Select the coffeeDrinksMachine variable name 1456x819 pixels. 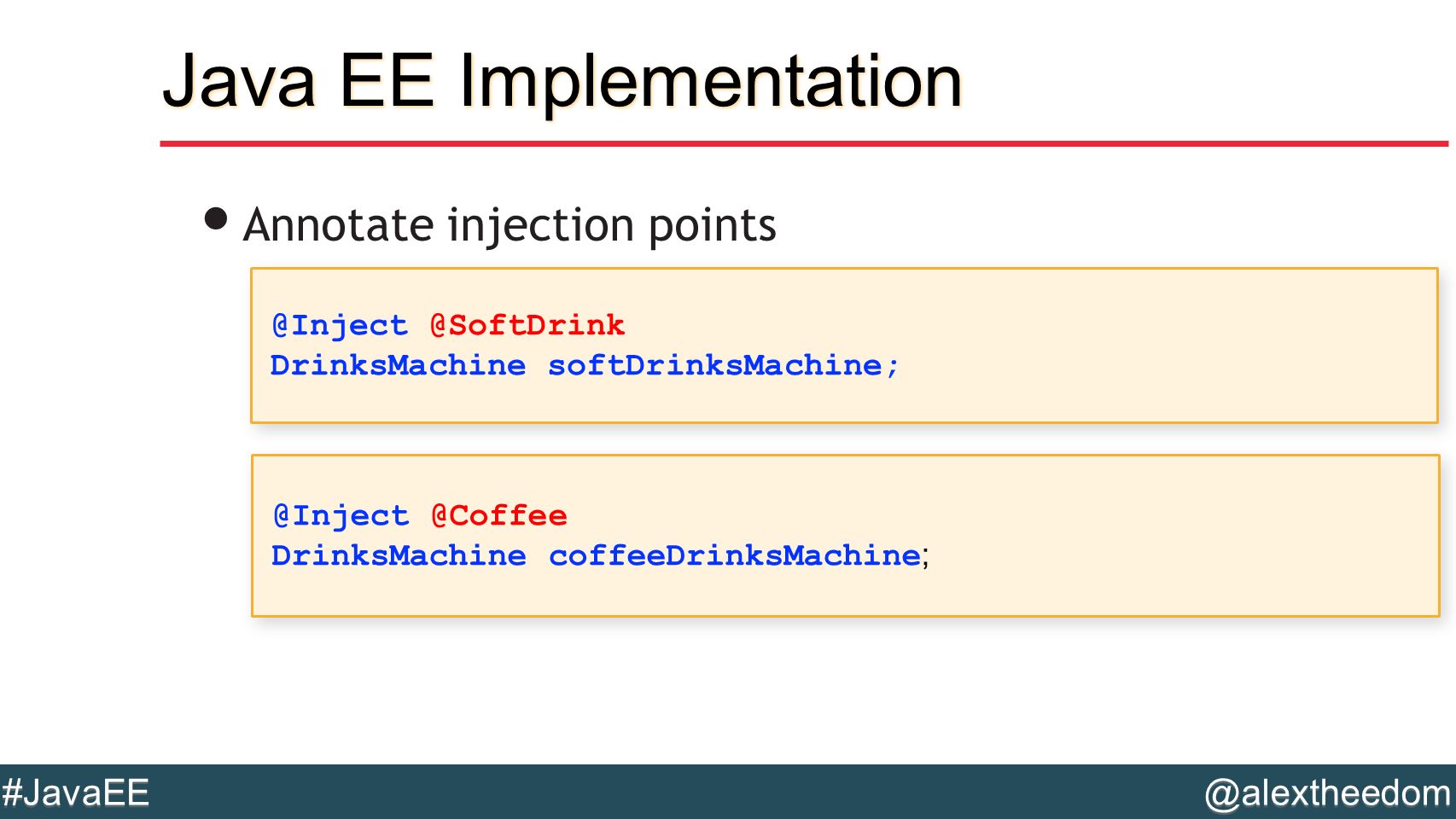coord(735,555)
